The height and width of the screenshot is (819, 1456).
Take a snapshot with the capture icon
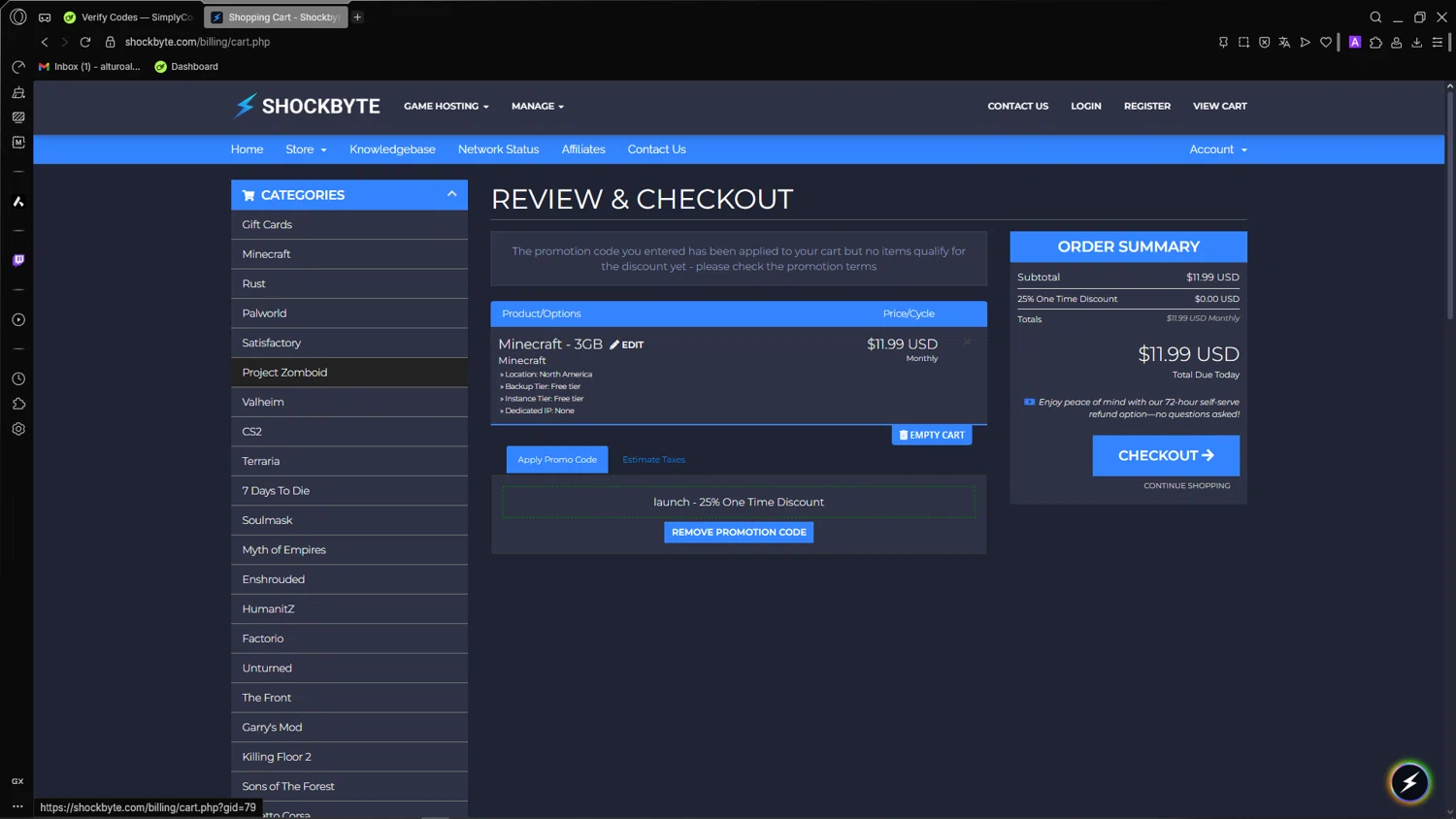1243,42
